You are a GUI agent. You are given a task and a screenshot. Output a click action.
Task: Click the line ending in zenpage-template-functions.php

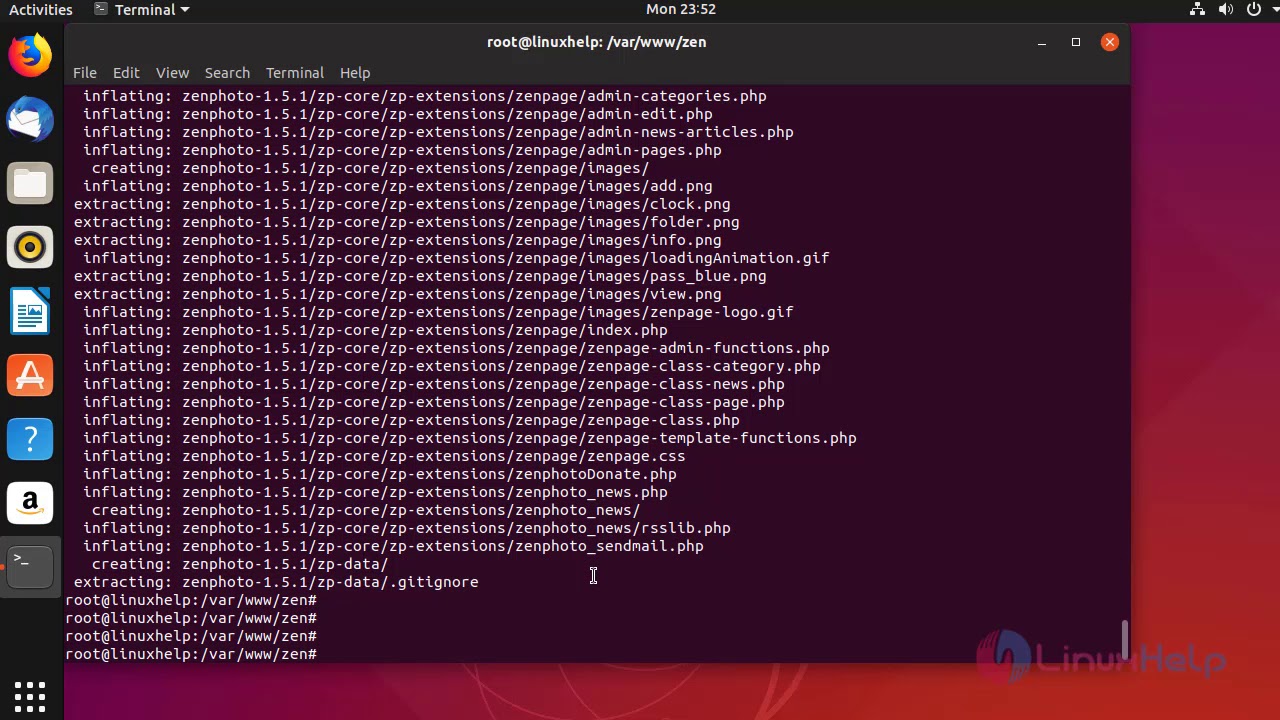click(470, 438)
